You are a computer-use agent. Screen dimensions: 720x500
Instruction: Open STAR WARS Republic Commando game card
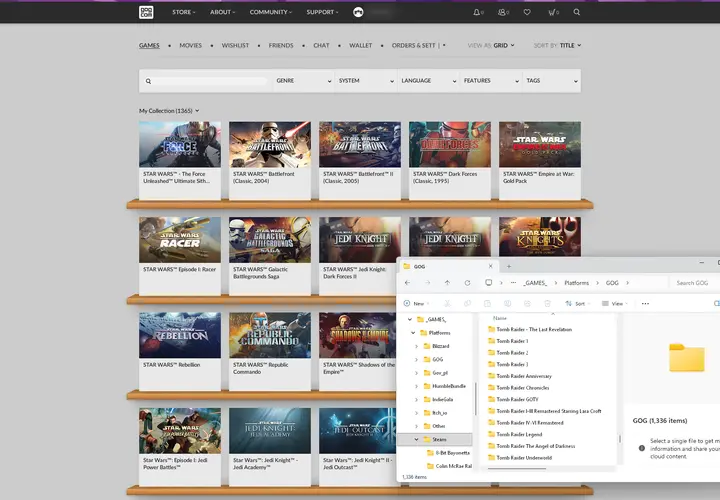[270, 351]
